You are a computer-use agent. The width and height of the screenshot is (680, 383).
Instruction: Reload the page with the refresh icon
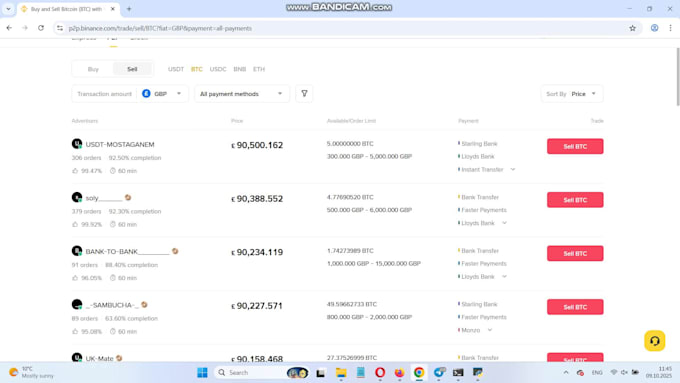click(x=41, y=28)
